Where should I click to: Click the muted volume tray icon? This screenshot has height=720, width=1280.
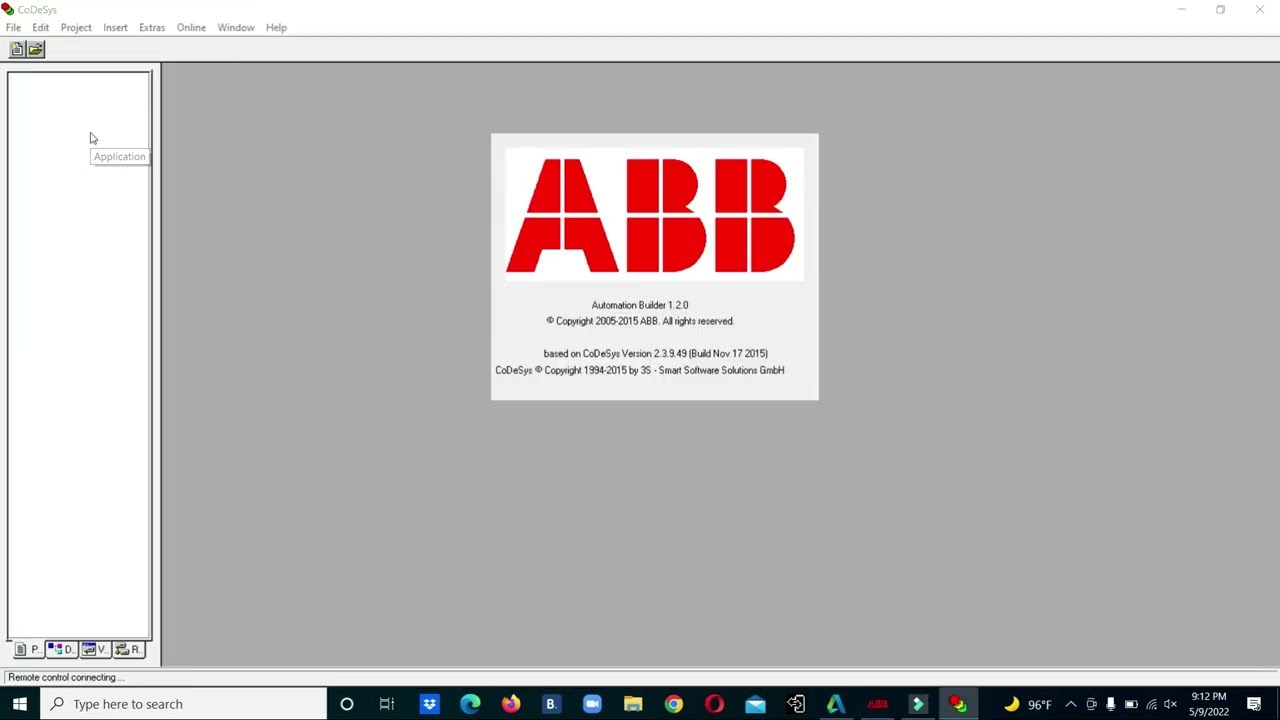point(1171,704)
